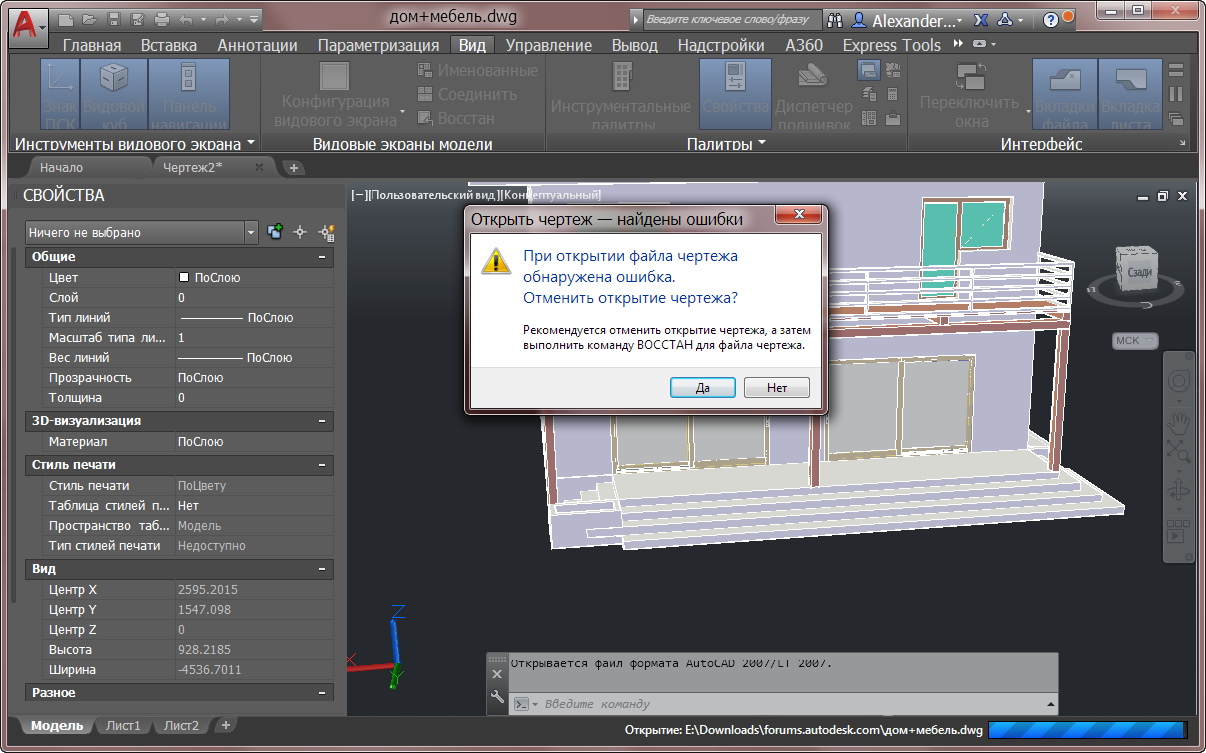The image size is (1206, 753).
Task: Toggle Вкладка листа layout tabs display
Action: (x=1131, y=95)
